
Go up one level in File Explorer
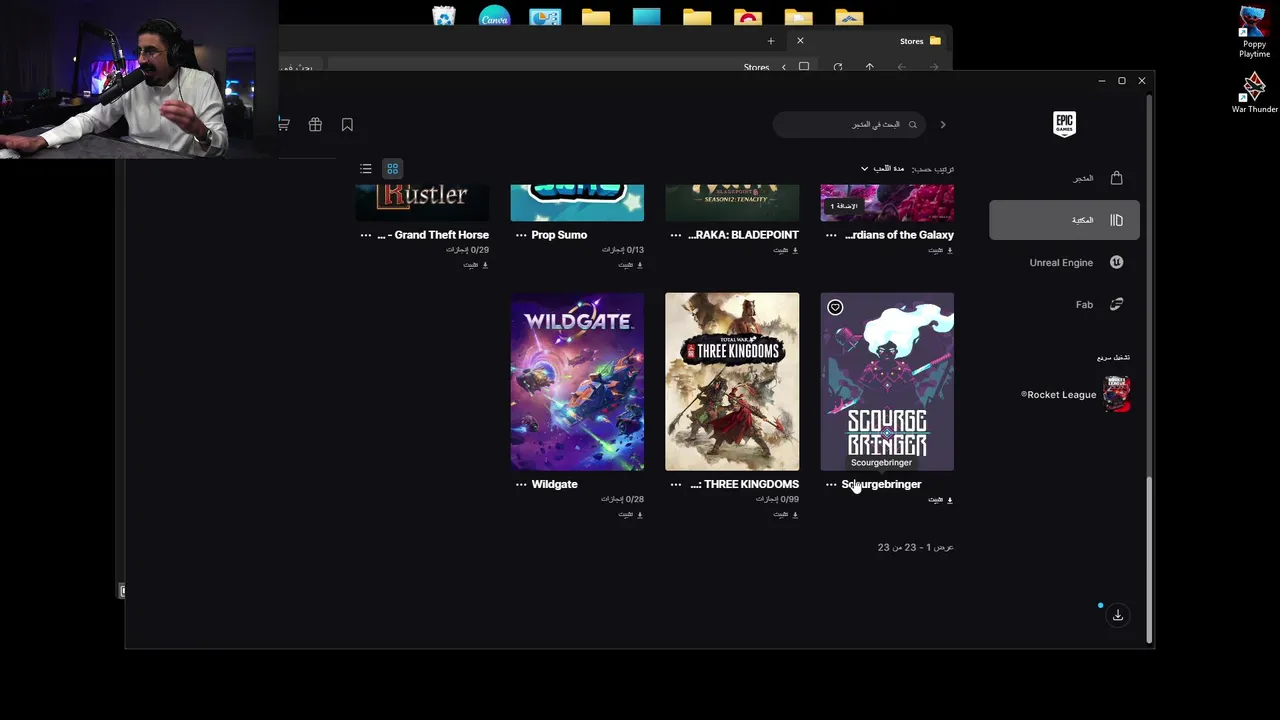870,67
